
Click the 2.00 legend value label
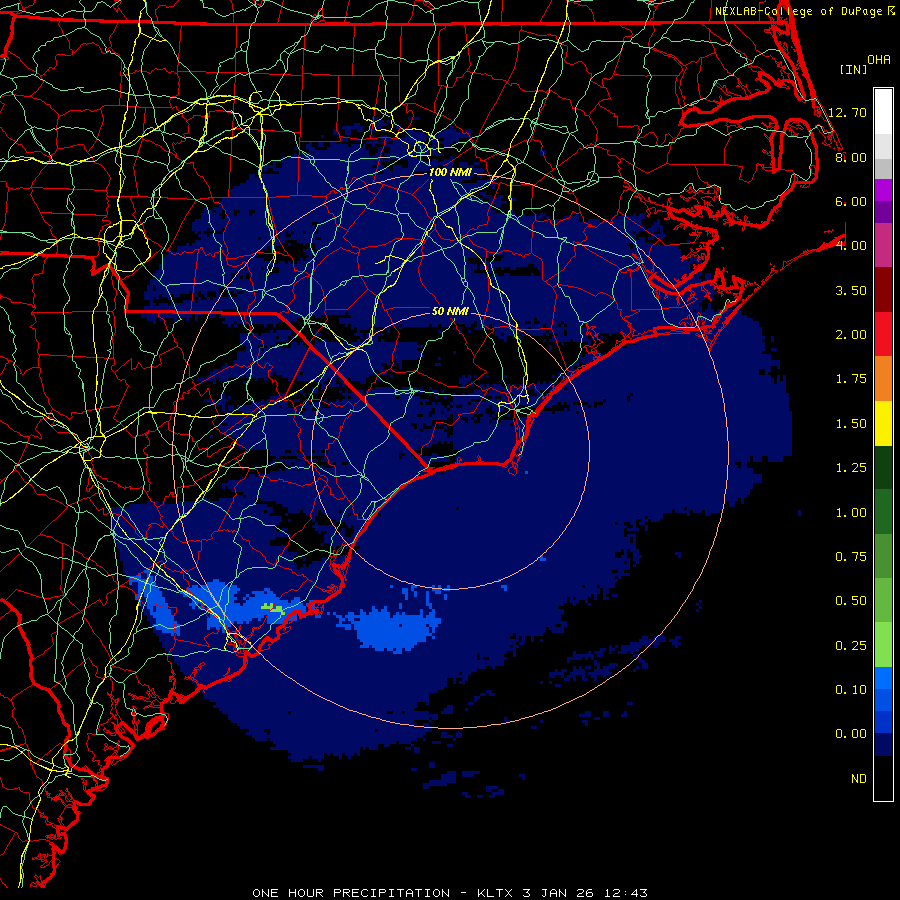point(851,335)
